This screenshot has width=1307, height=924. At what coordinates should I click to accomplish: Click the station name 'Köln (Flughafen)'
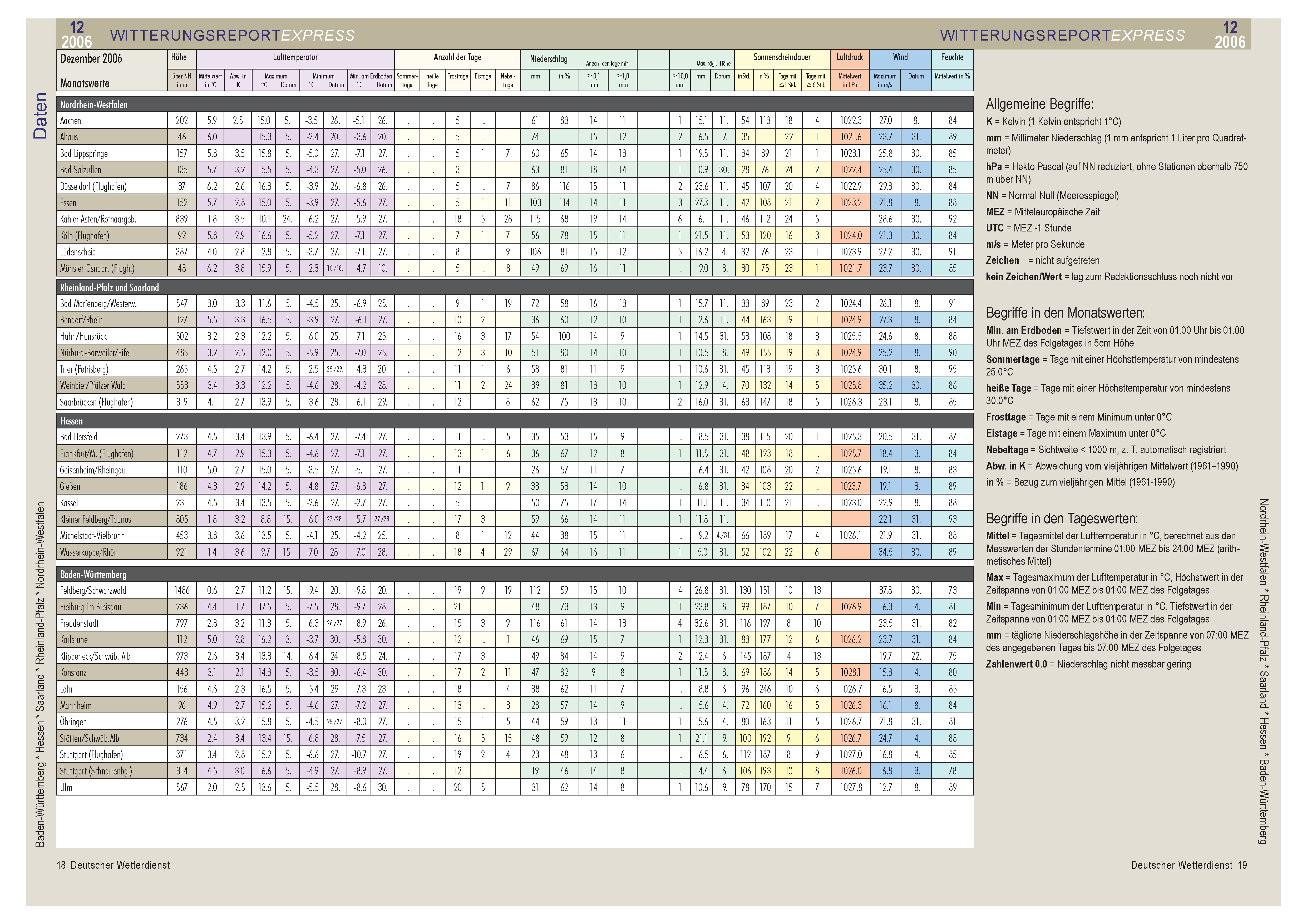[84, 236]
